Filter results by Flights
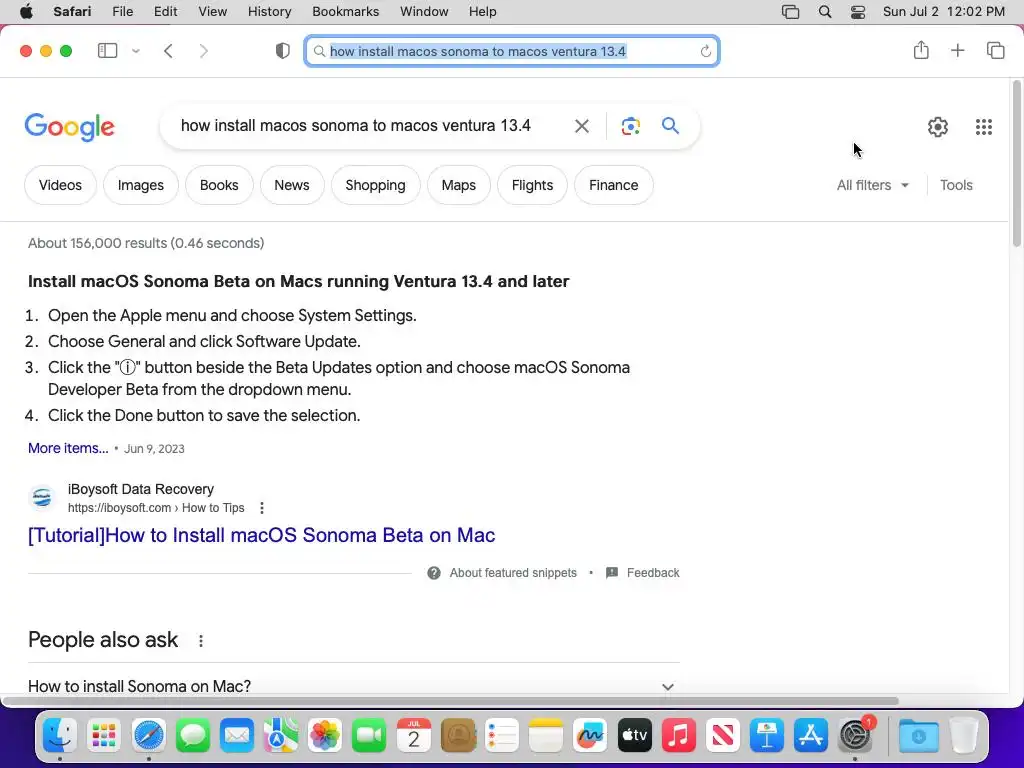 pos(532,185)
